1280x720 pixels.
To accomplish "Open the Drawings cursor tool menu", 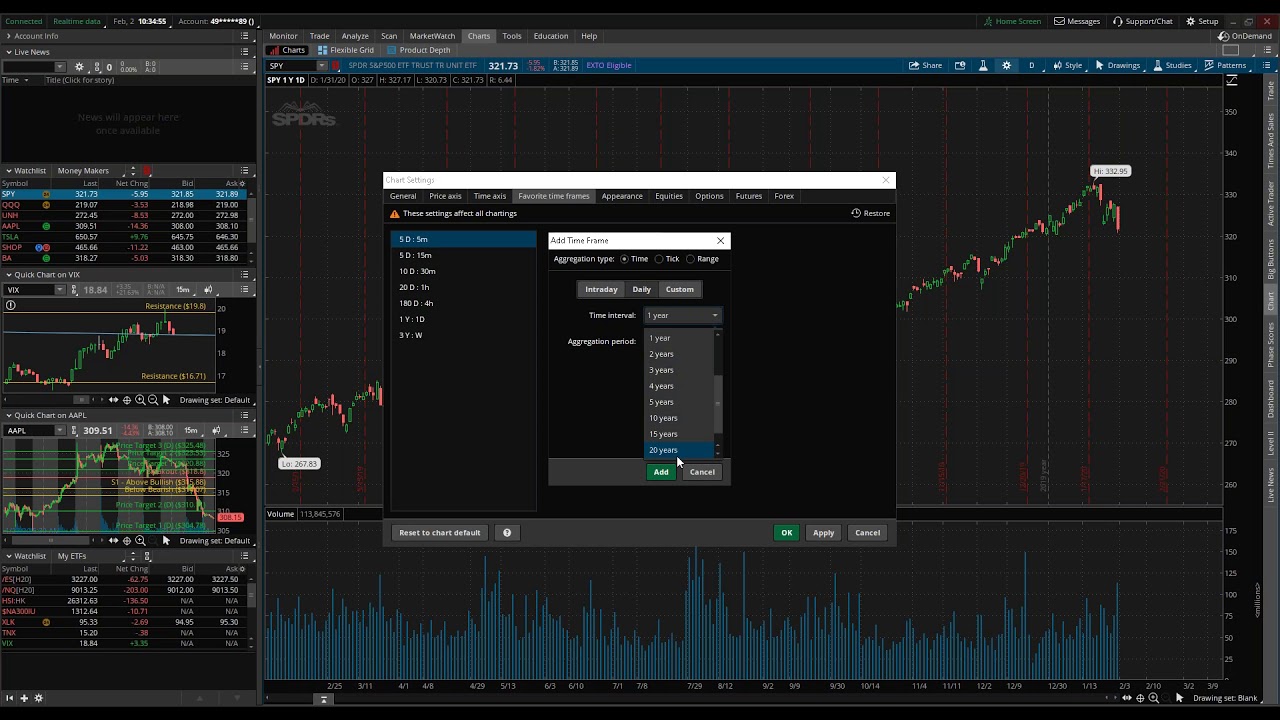I will coord(1117,65).
